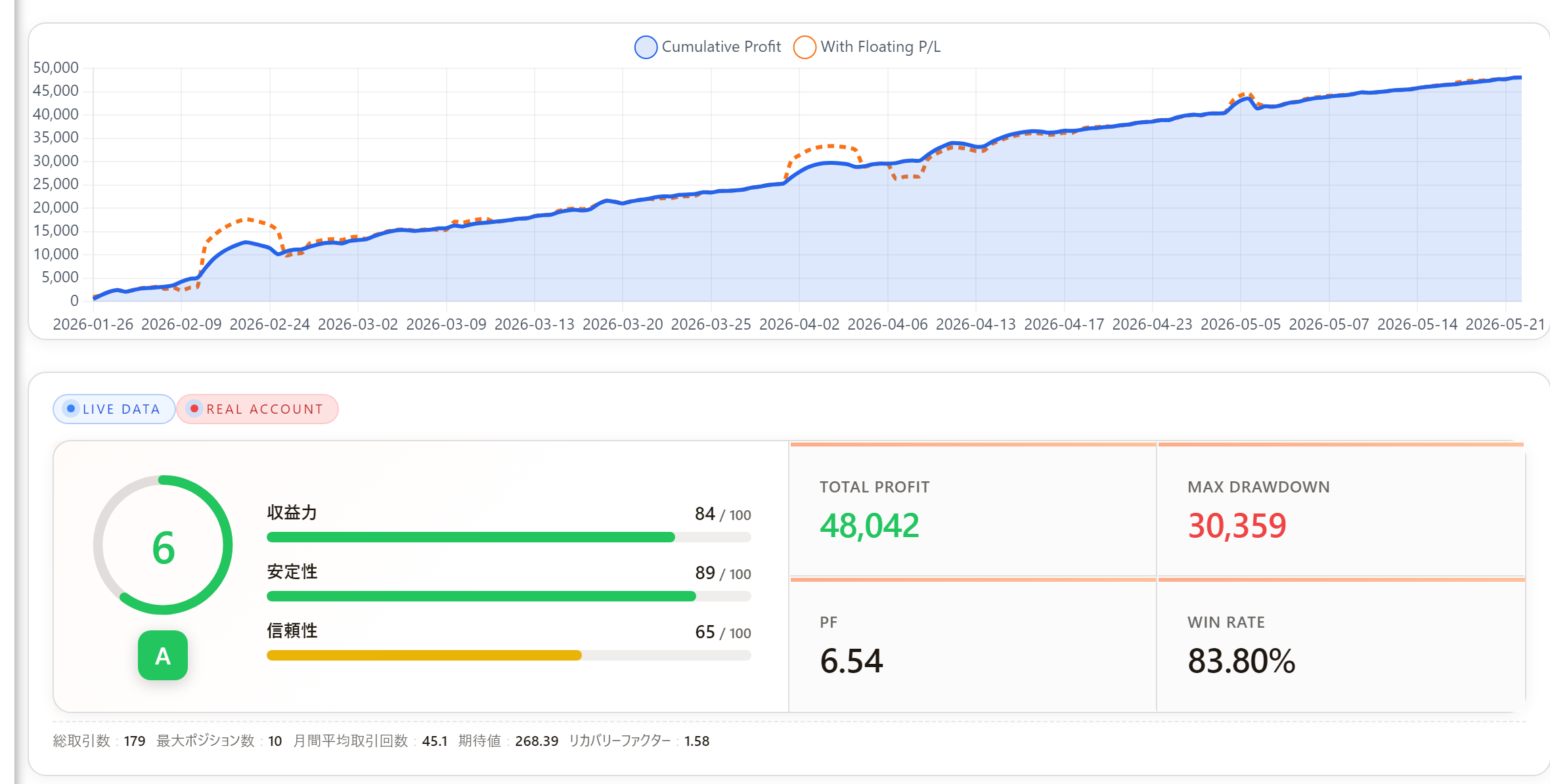Click the 10,000 y-axis label

pos(56,254)
